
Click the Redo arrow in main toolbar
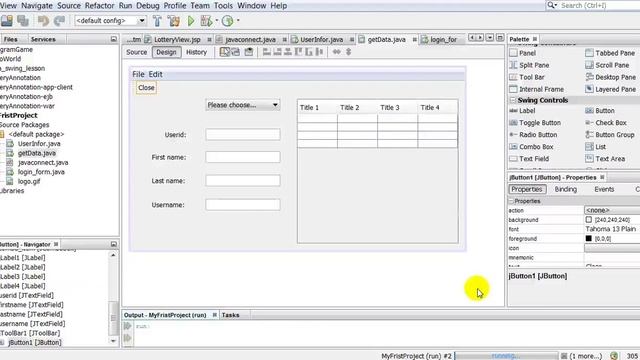click(x=59, y=21)
